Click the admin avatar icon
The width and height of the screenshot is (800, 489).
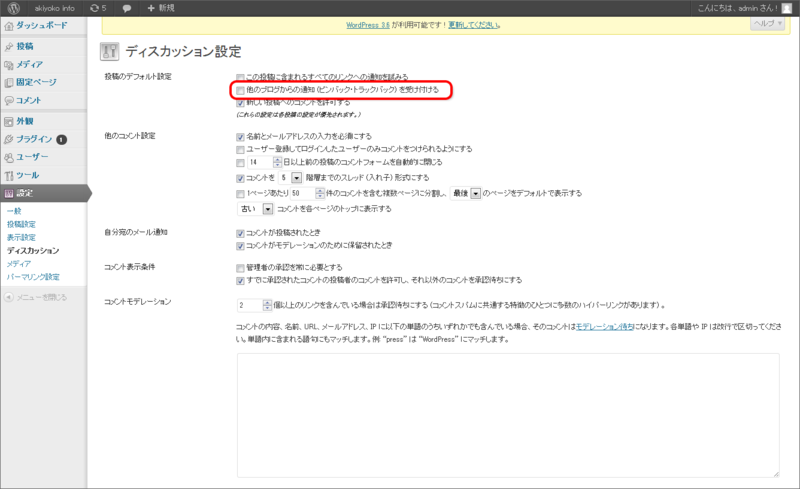pyautogui.click(x=787, y=8)
